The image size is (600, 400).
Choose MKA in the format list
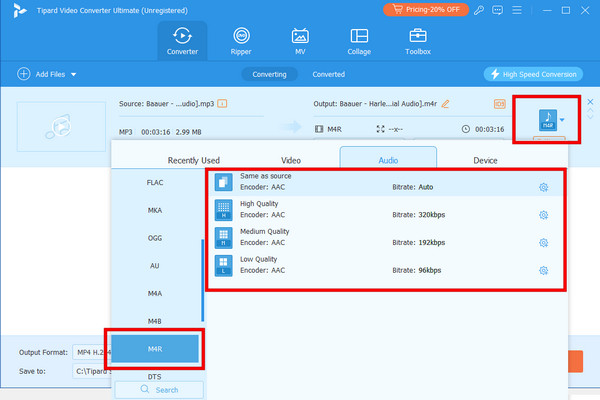pyautogui.click(x=155, y=210)
